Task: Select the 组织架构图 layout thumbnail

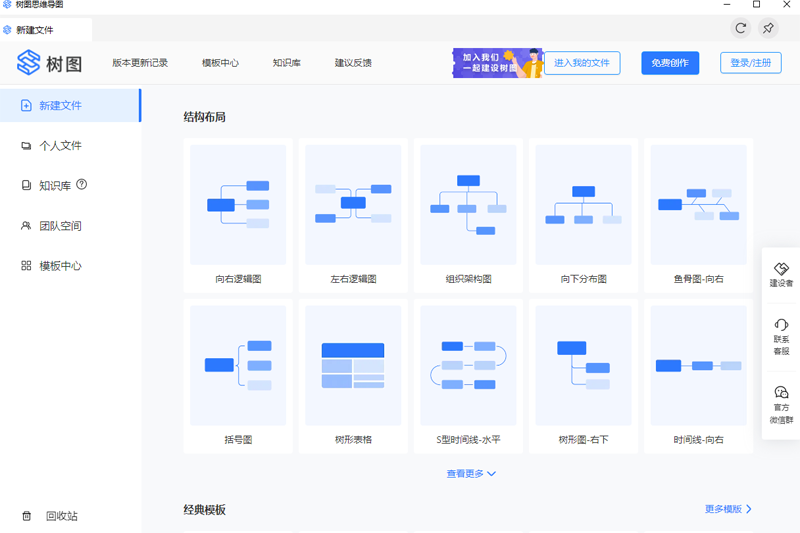Action: (468, 204)
